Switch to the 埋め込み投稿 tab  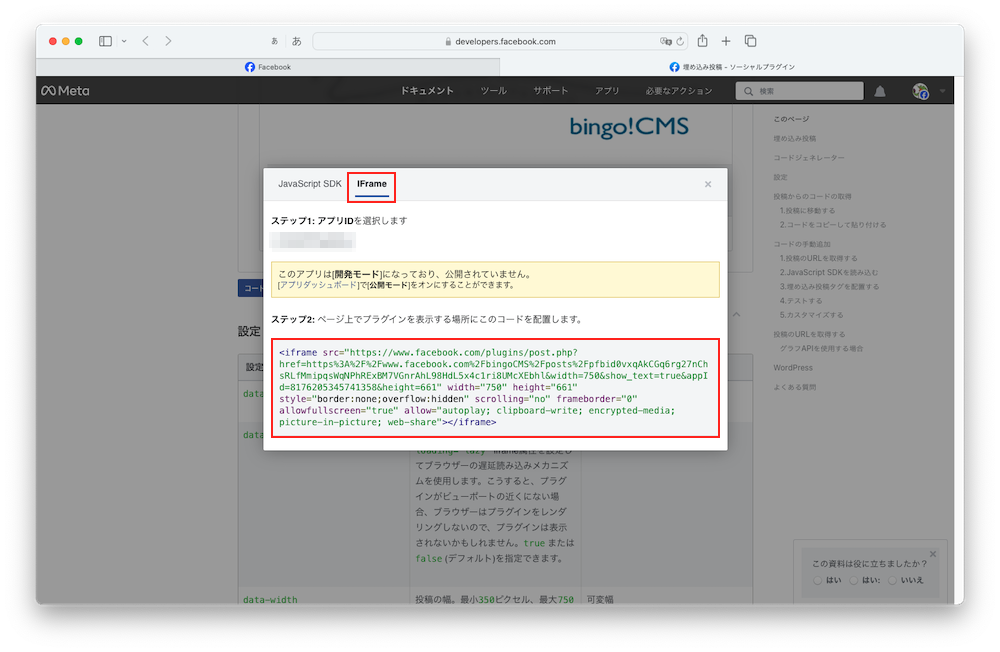732,67
